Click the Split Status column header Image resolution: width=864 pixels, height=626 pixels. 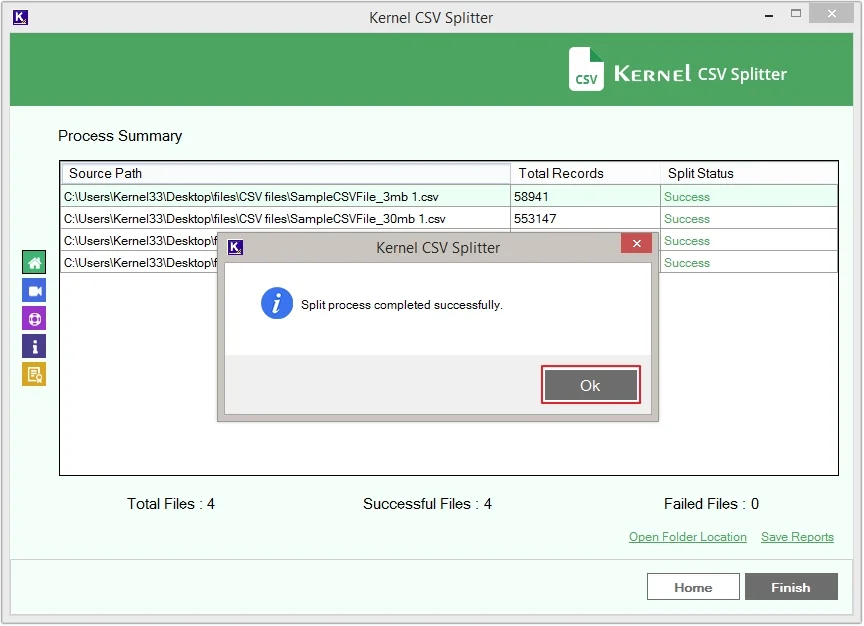pos(748,173)
